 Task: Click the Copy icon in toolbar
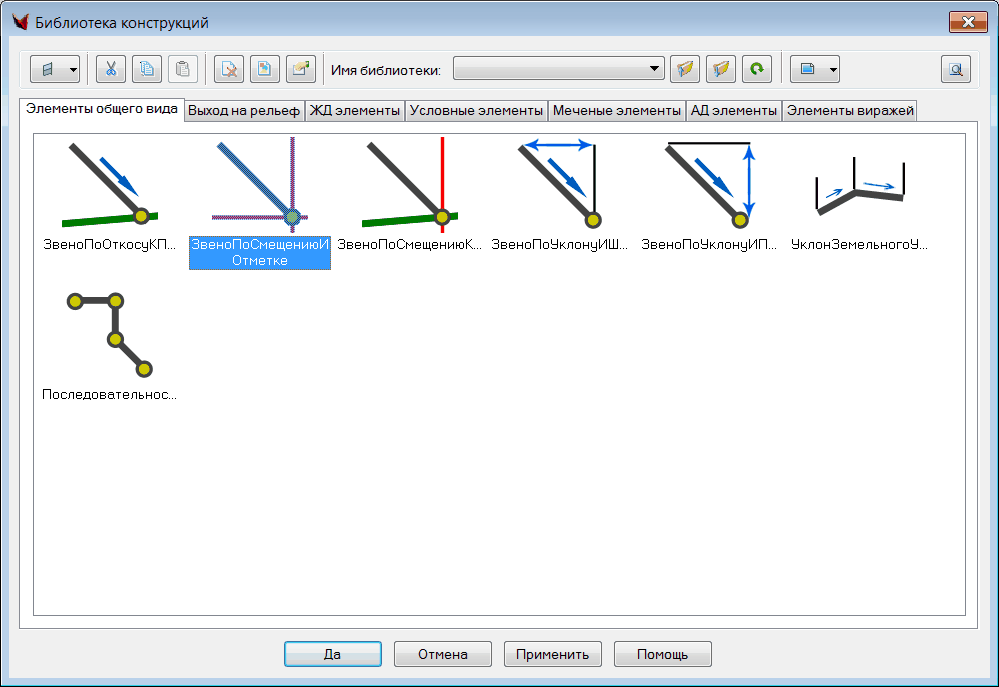point(147,69)
